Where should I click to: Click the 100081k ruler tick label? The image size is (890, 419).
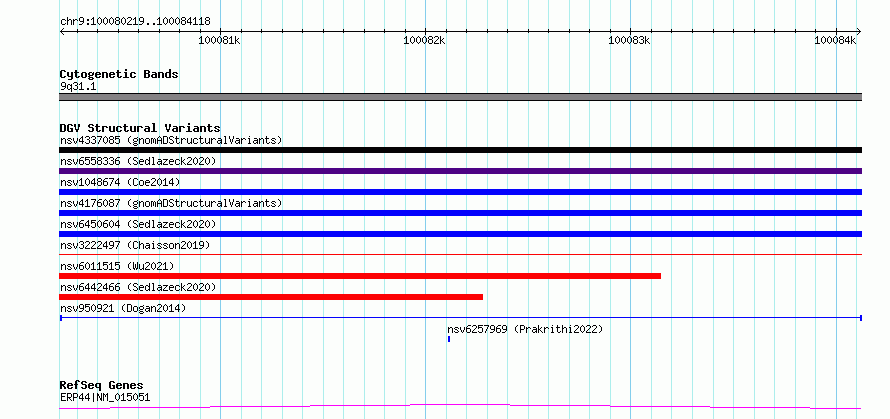[x=219, y=40]
